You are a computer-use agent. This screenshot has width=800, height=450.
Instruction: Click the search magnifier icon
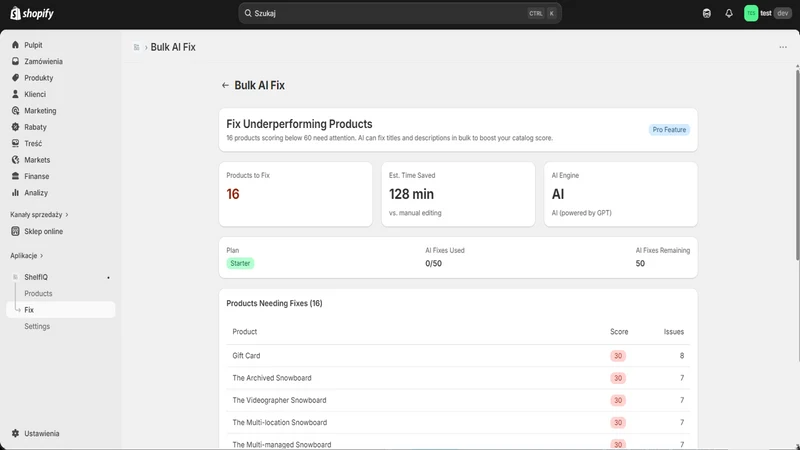tap(248, 13)
